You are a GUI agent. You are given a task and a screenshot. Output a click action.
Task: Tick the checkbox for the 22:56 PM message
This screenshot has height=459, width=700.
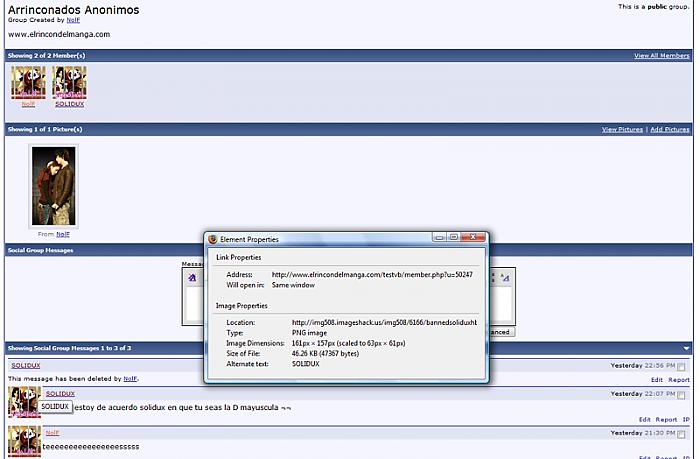[682, 367]
